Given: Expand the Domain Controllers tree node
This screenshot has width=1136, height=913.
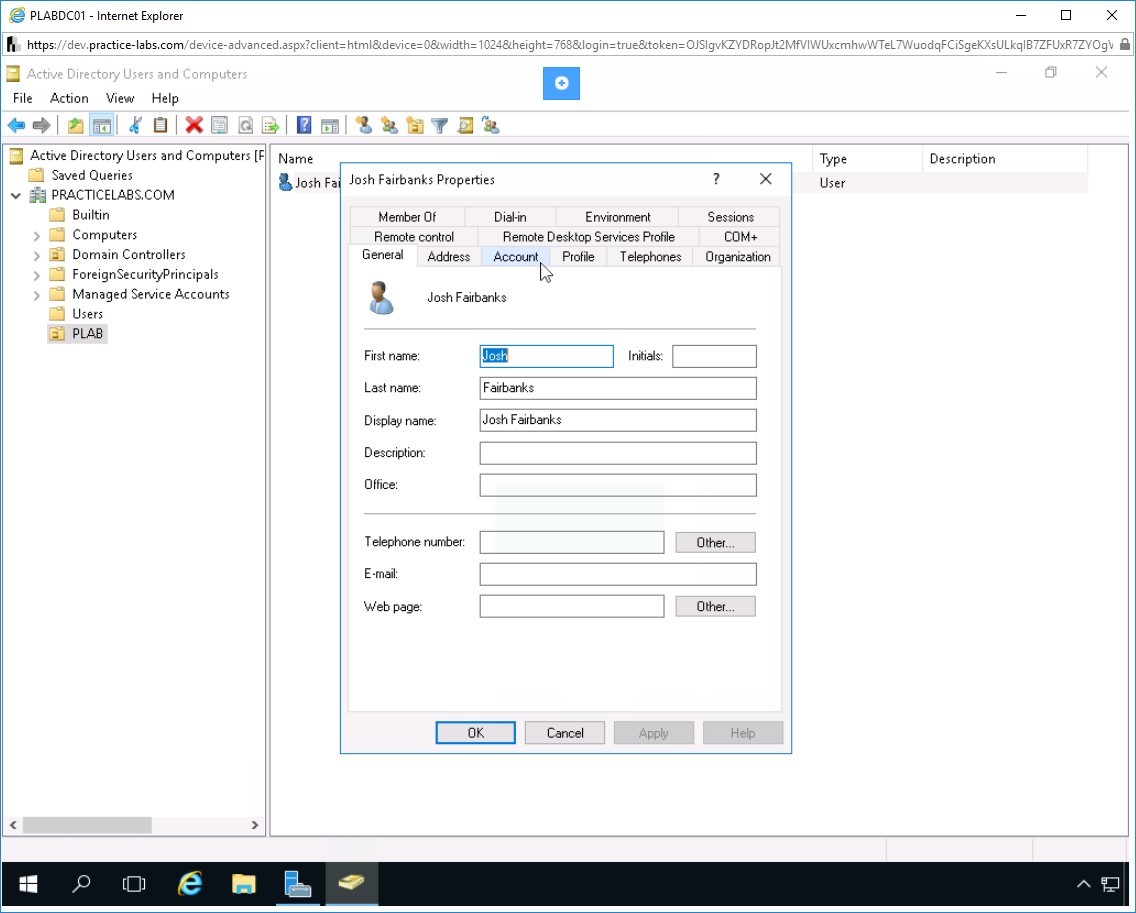Looking at the screenshot, I should 36,255.
